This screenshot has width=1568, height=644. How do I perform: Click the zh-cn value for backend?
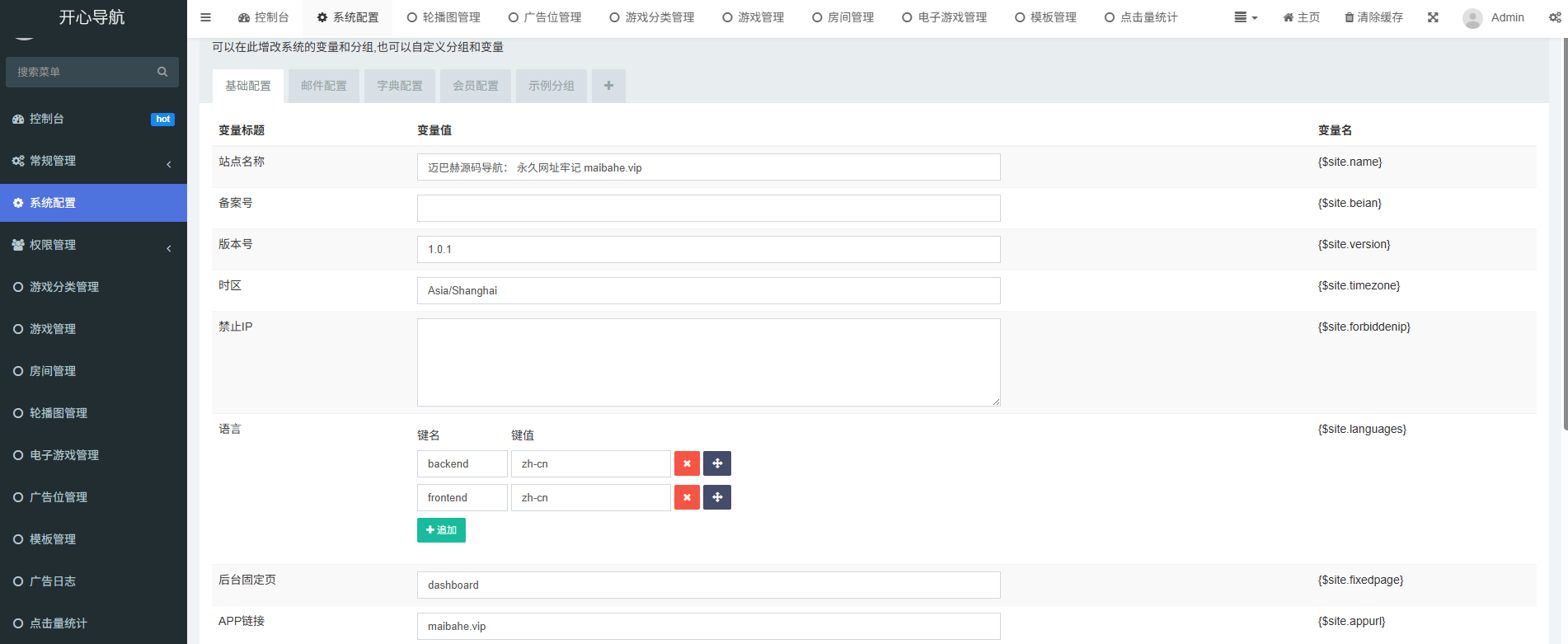click(591, 463)
